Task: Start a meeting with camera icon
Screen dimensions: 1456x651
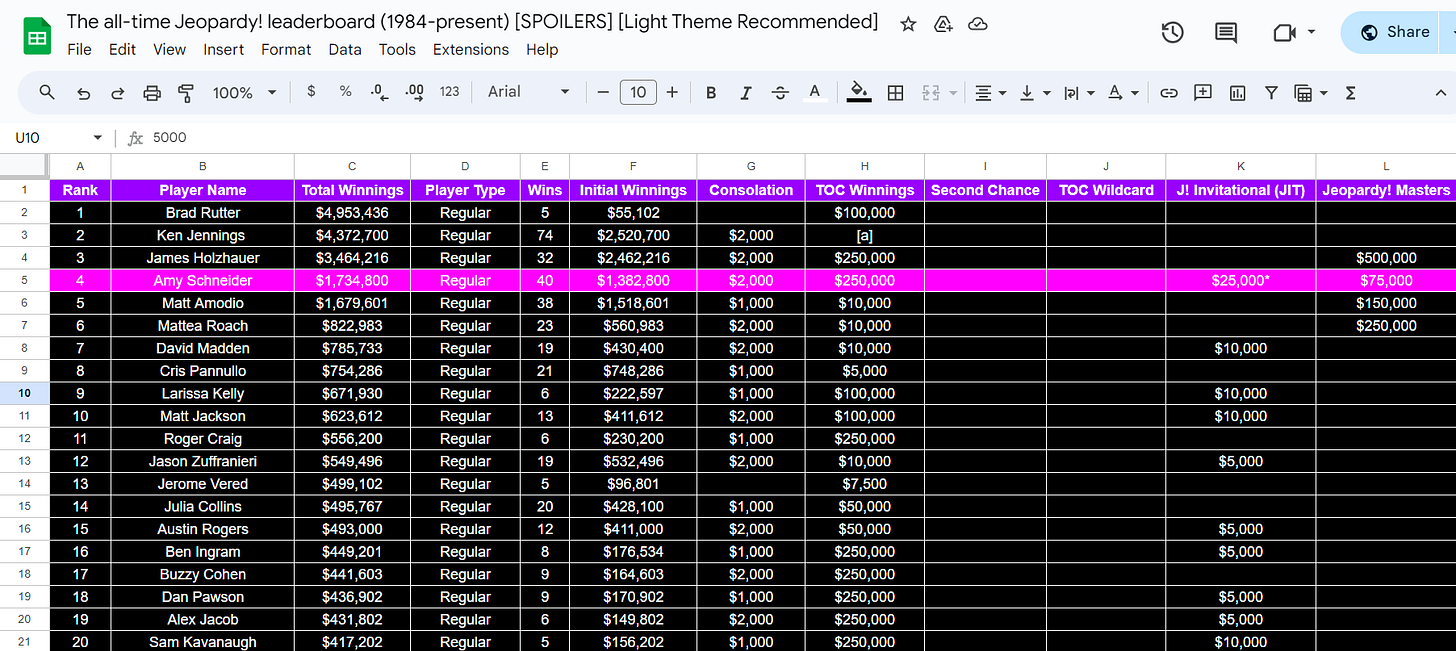Action: pos(1285,33)
